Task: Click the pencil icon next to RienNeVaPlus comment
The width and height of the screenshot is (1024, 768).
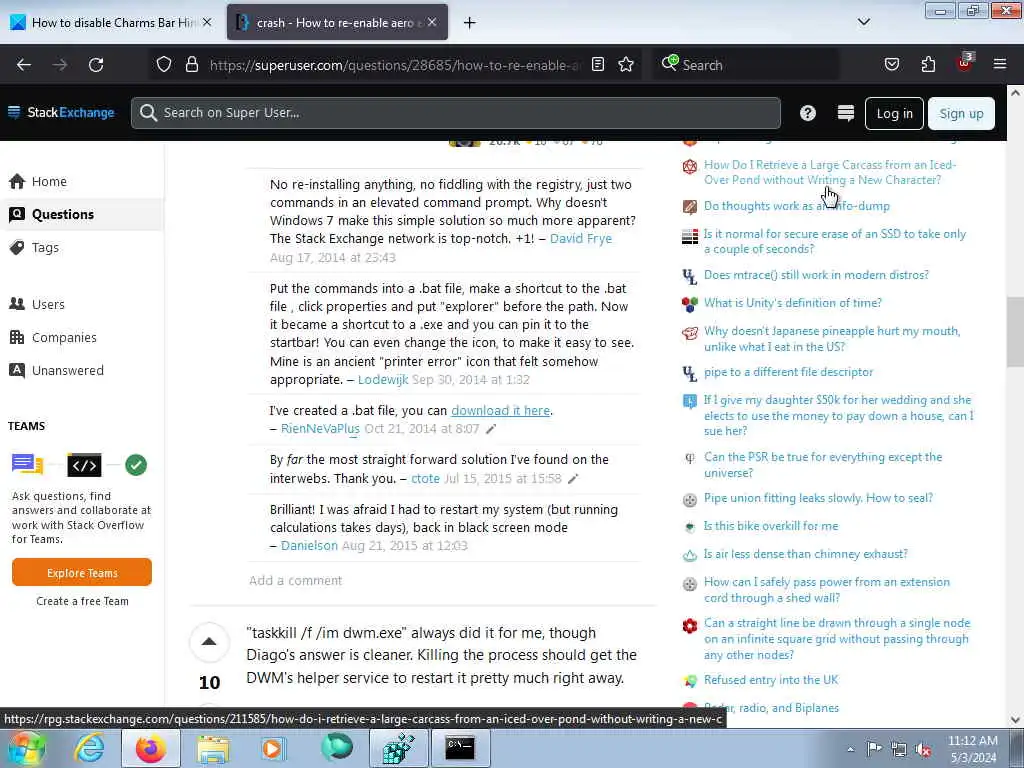Action: 491,429
